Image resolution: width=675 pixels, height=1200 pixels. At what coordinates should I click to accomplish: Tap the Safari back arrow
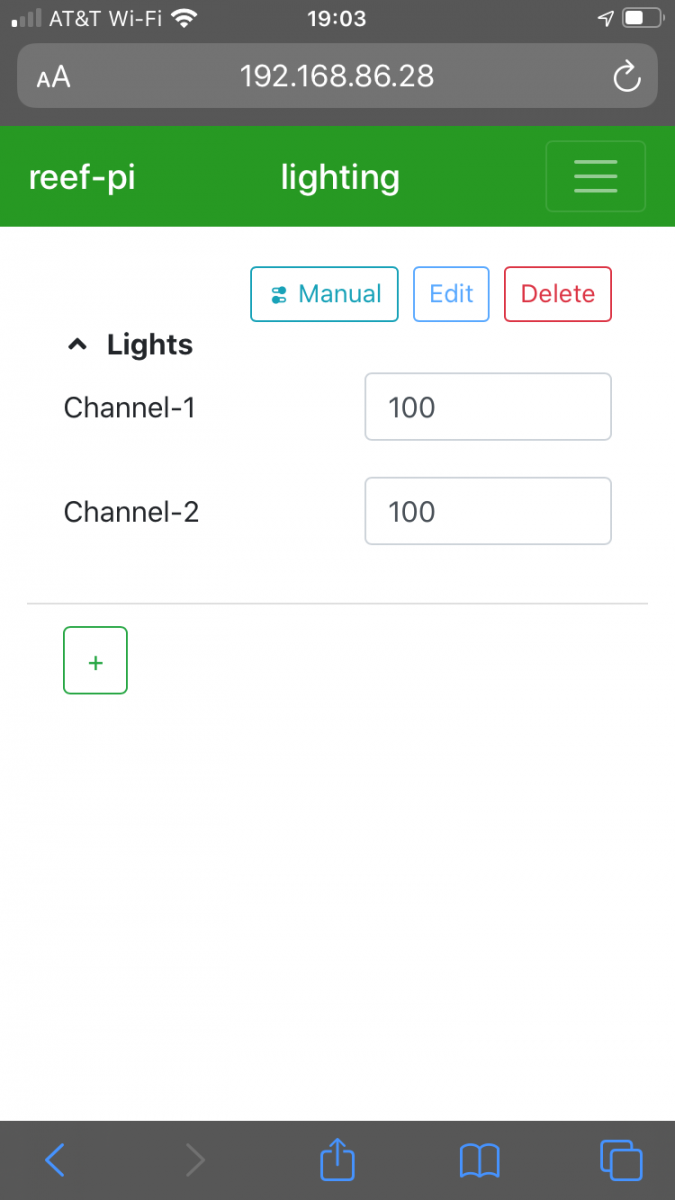coord(55,1160)
